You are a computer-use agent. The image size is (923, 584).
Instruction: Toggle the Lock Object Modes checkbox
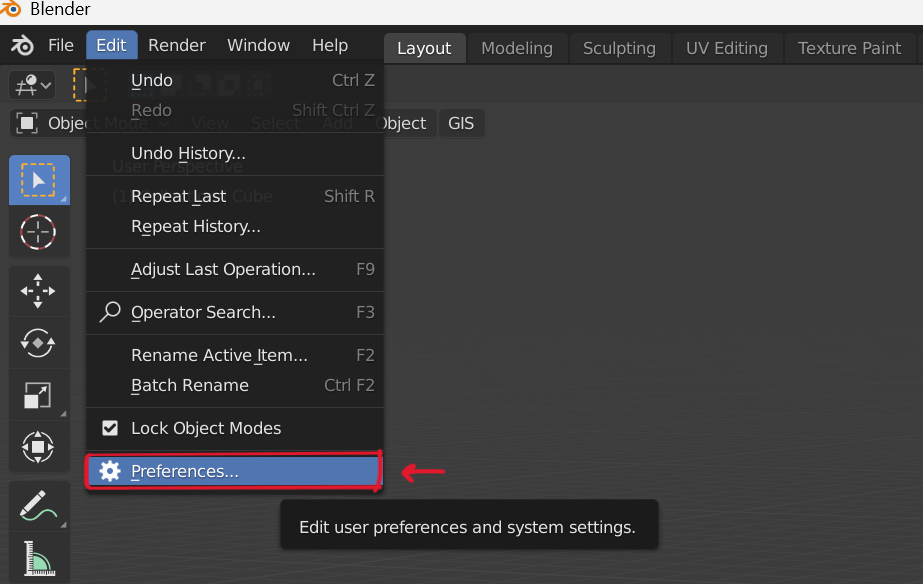click(x=110, y=428)
